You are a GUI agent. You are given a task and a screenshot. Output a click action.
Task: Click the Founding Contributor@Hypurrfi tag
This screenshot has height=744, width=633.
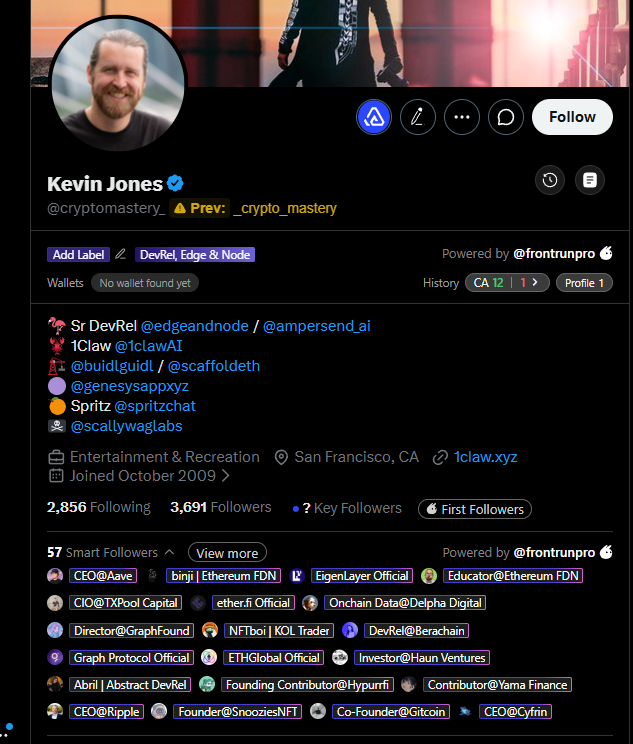[x=307, y=685]
